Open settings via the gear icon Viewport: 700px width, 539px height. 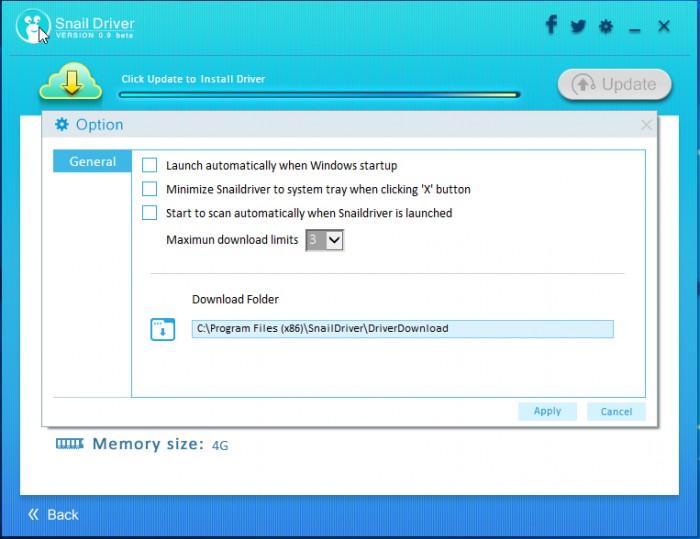coord(606,26)
